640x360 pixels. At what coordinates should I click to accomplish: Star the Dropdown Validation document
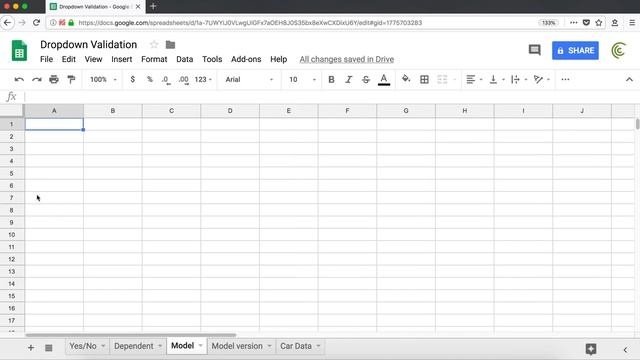click(154, 44)
